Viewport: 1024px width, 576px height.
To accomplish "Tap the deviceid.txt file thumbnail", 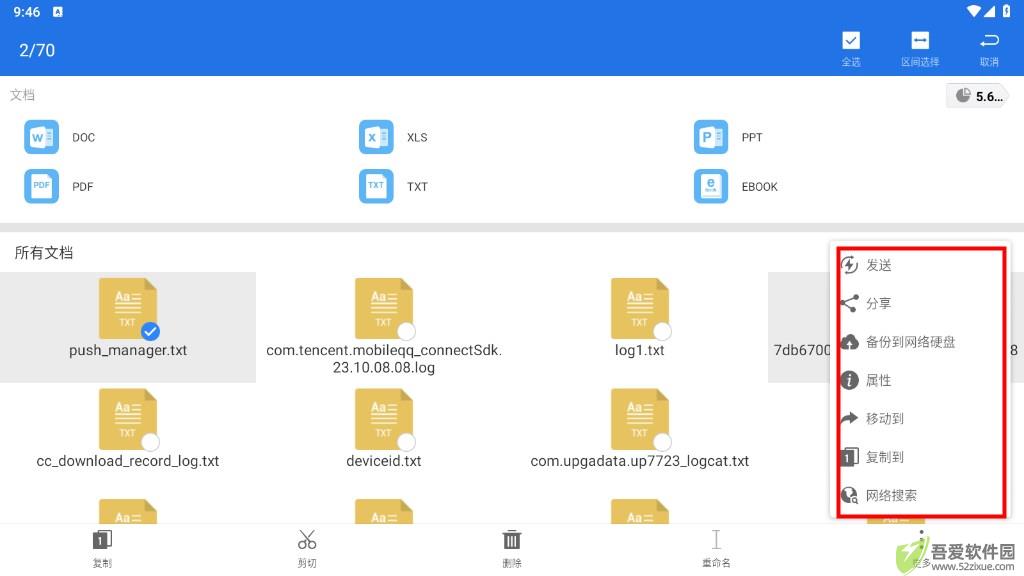I will point(383,419).
